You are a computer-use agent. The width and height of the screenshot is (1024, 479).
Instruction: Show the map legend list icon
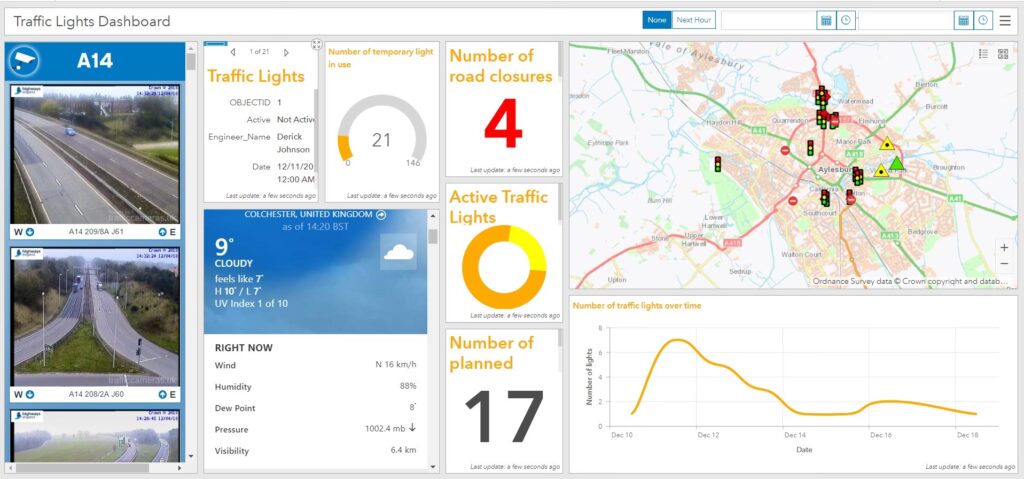point(983,54)
